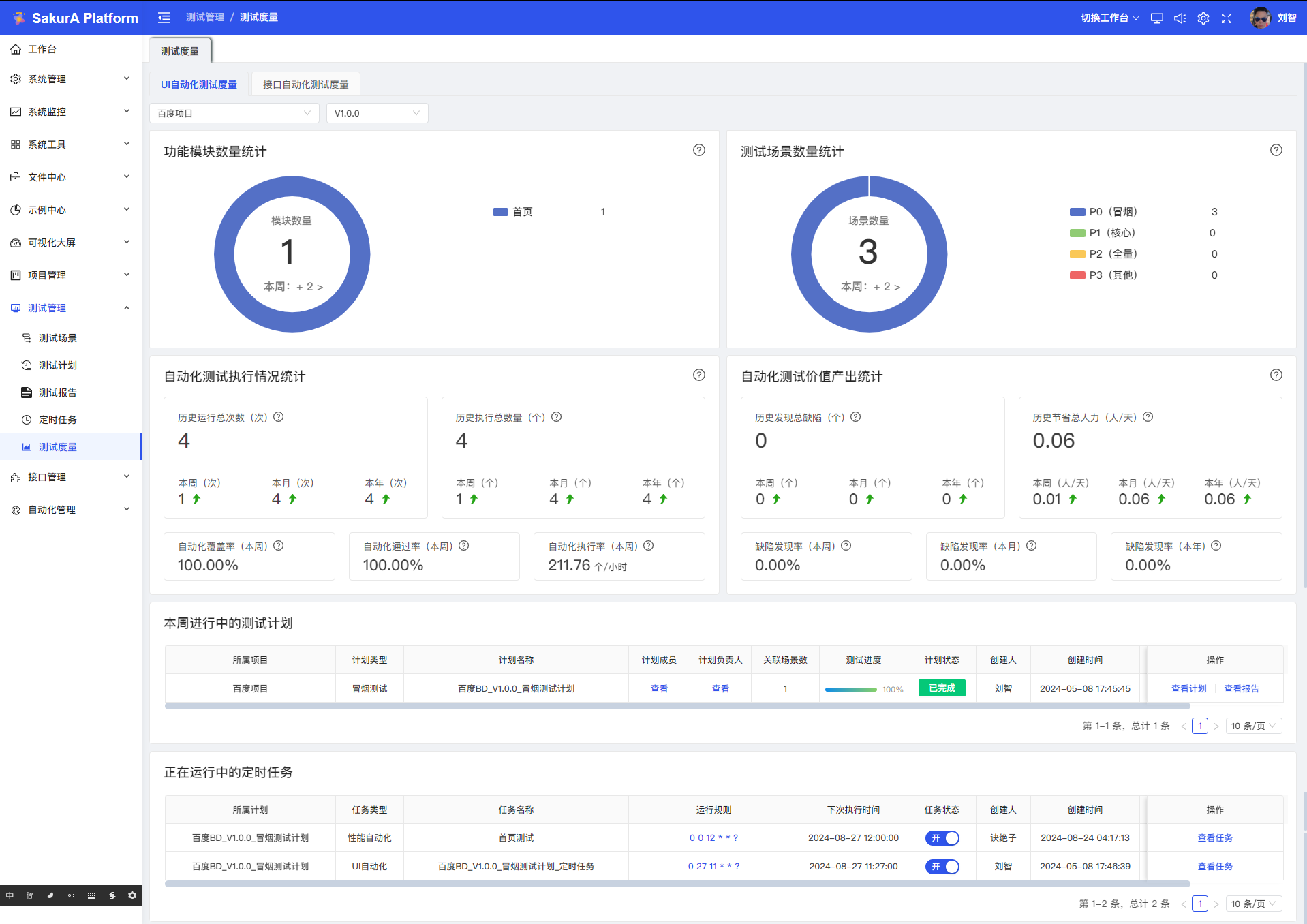The width and height of the screenshot is (1307, 924).
Task: Open the 百度项目 project dropdown
Action: coord(234,113)
